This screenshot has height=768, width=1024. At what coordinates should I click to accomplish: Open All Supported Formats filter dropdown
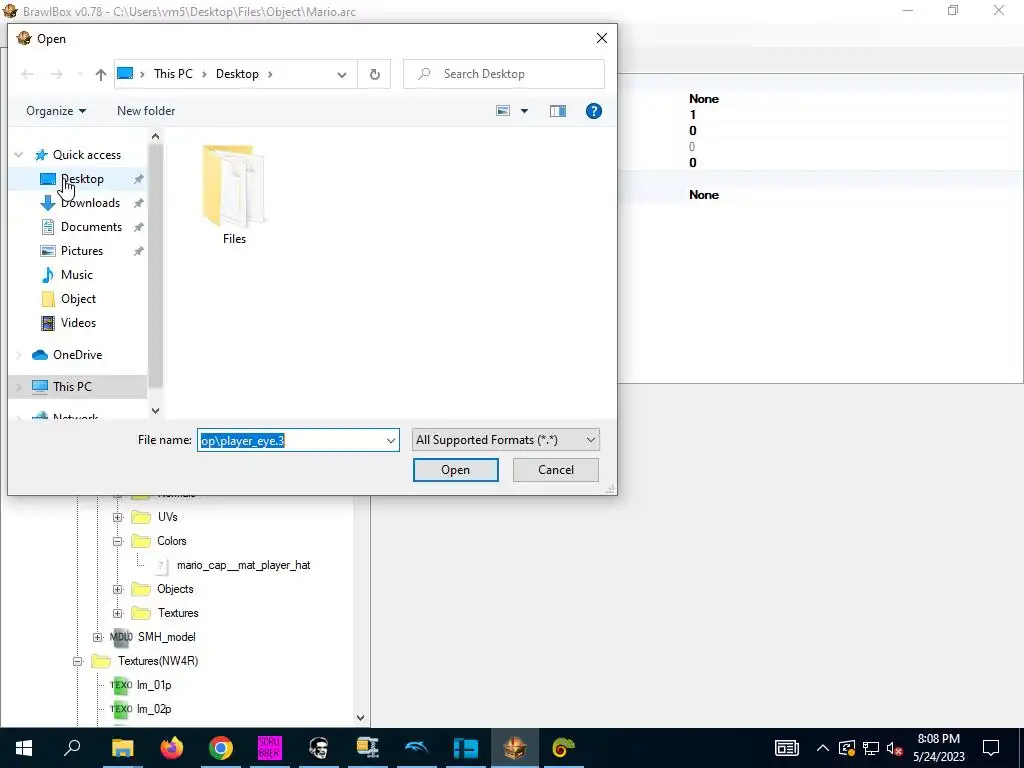tap(505, 440)
